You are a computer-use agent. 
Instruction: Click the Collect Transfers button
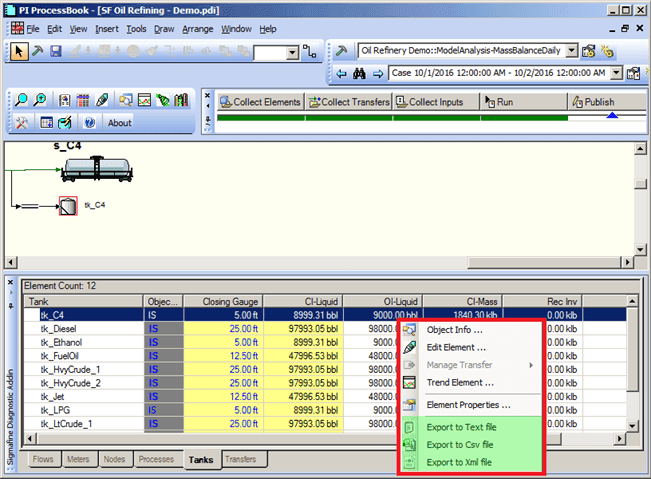click(x=349, y=102)
